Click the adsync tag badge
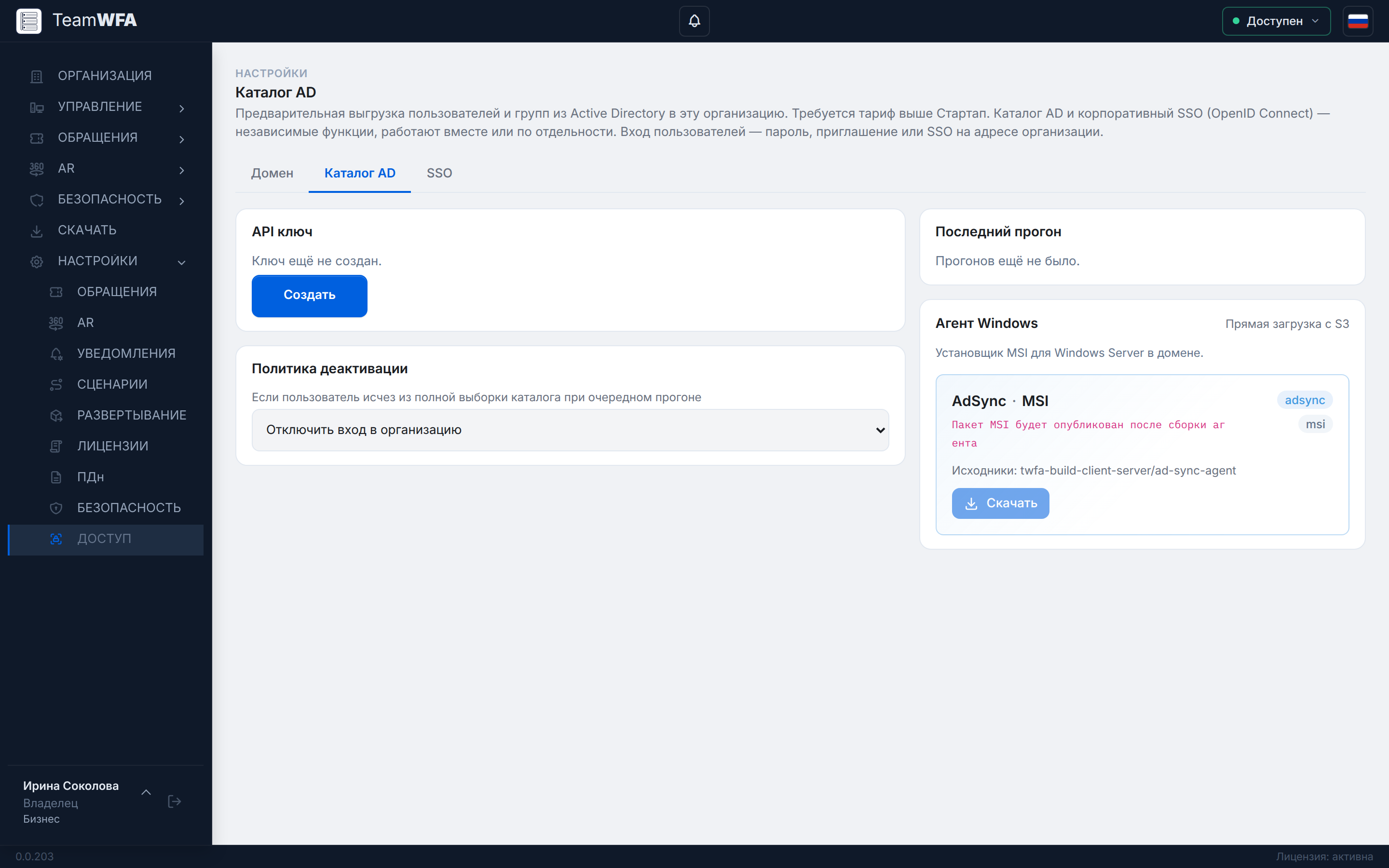This screenshot has height=868, width=1389. (1304, 400)
